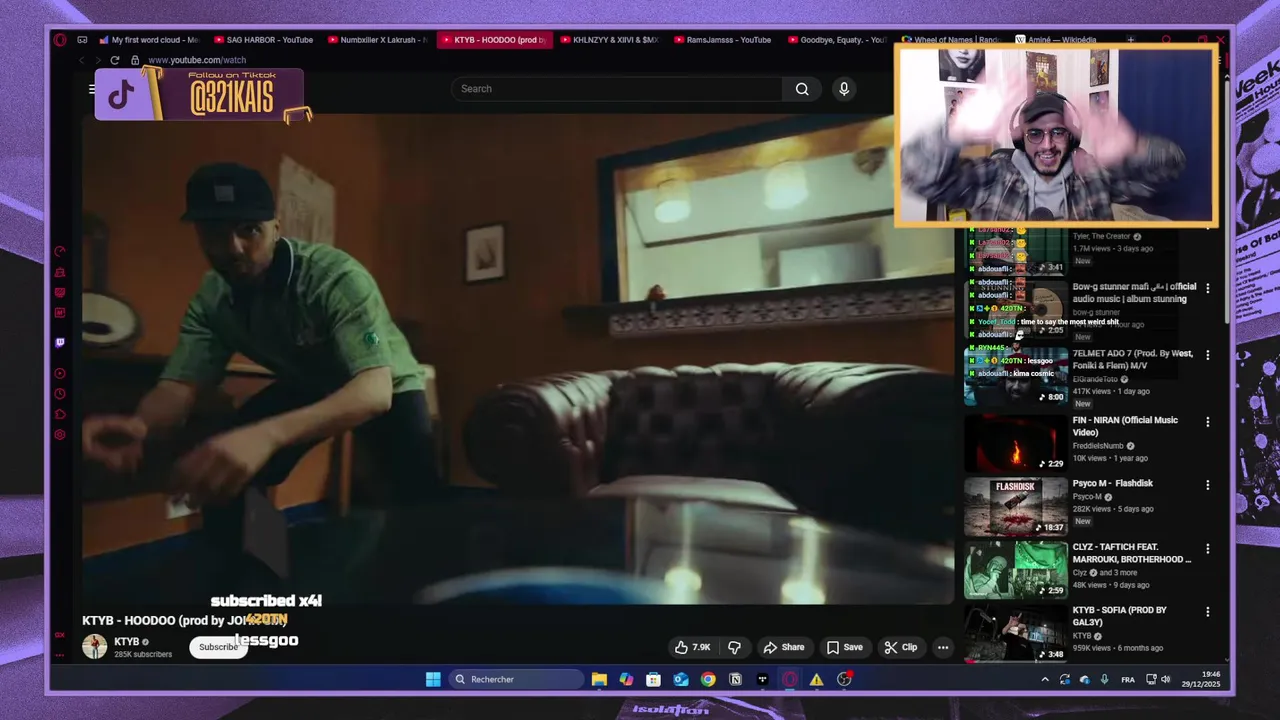Screen dimensions: 1280x720
Task: Click the YouTube search magnifier button
Action: point(802,89)
